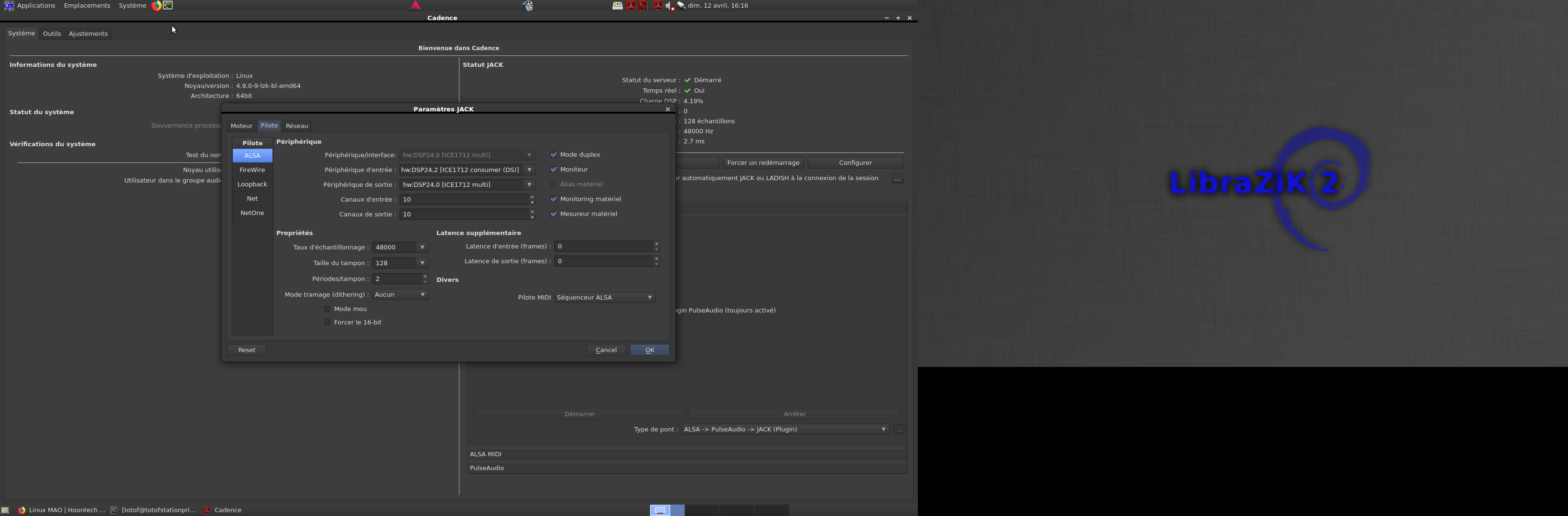Image resolution: width=1568 pixels, height=516 pixels.
Task: Click the red arrow panel icon
Action: [416, 5]
